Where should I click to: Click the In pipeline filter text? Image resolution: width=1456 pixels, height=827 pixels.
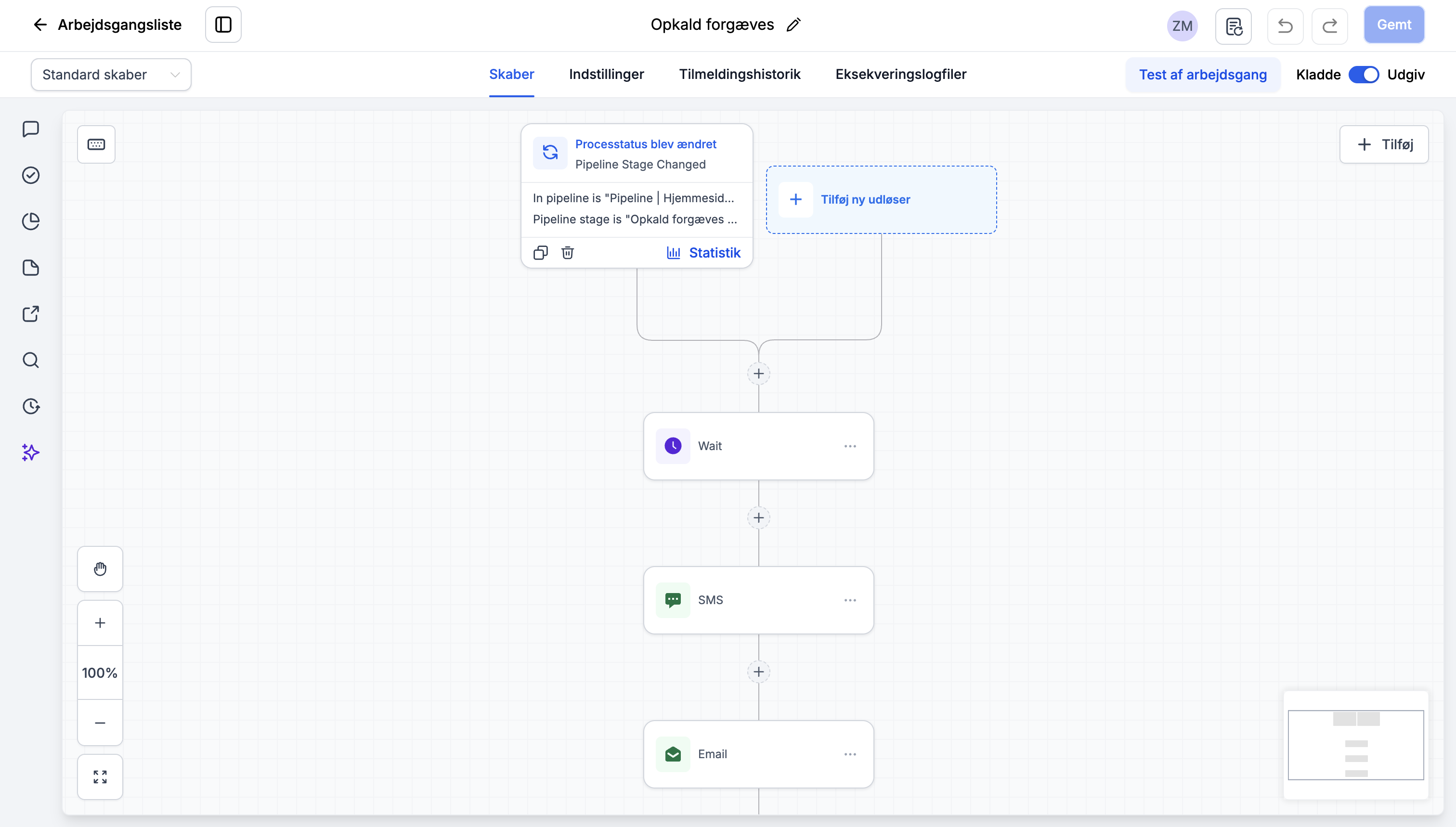[634, 198]
